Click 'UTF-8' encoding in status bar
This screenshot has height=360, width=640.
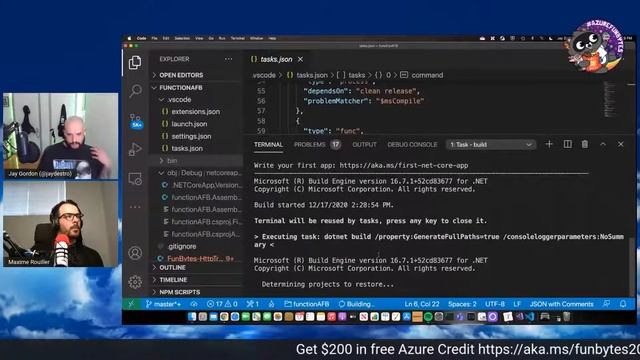(x=495, y=304)
